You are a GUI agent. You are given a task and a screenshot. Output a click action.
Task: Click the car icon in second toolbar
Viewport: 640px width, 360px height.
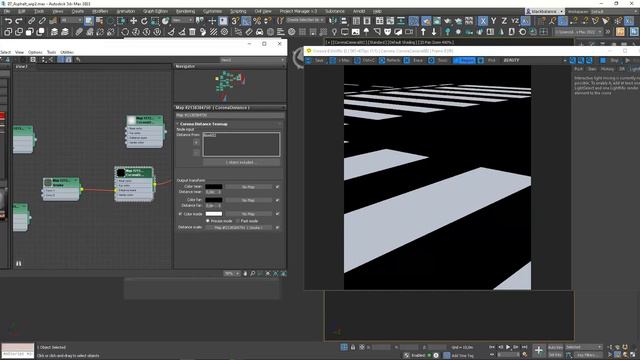(x=260, y=32)
